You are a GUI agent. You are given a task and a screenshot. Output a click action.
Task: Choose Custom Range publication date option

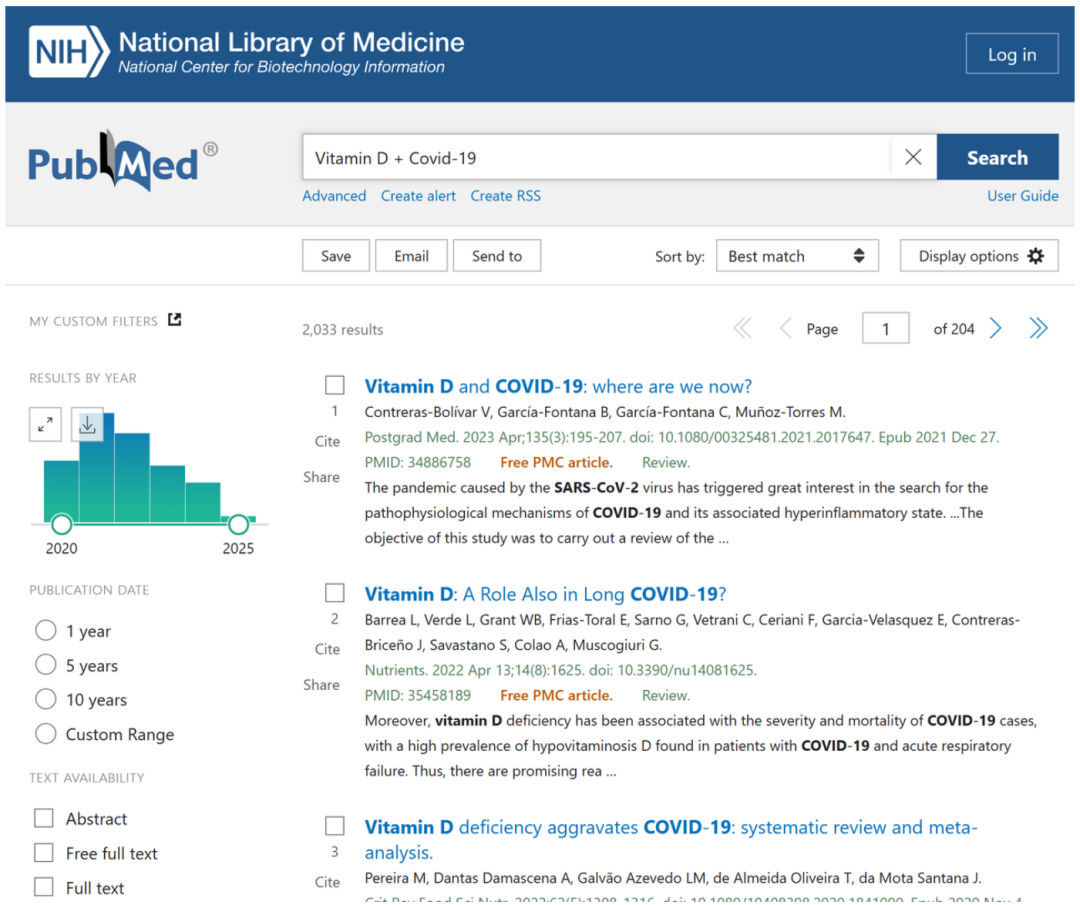[46, 734]
